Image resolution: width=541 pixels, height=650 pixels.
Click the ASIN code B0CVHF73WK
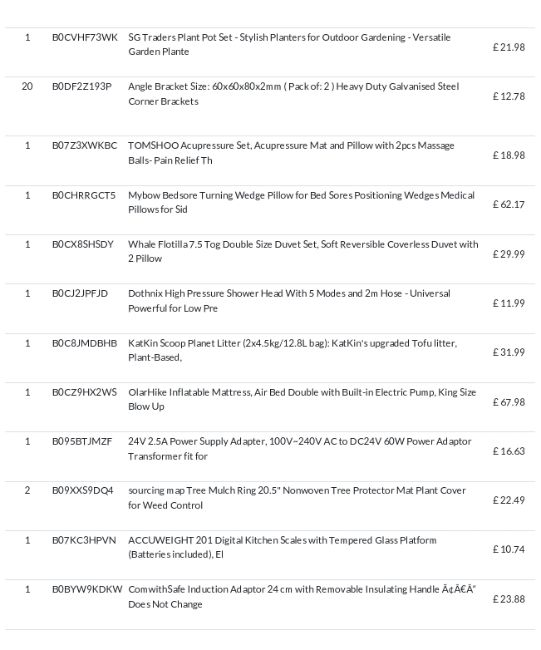point(85,37)
